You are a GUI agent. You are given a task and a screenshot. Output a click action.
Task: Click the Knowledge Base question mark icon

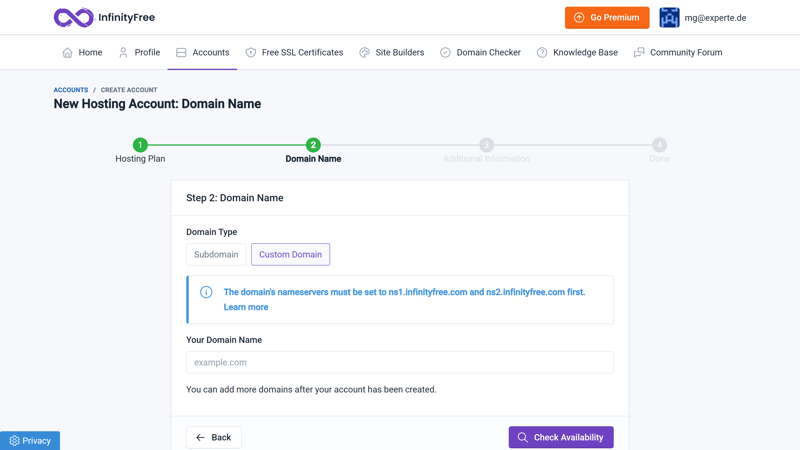pyautogui.click(x=542, y=53)
